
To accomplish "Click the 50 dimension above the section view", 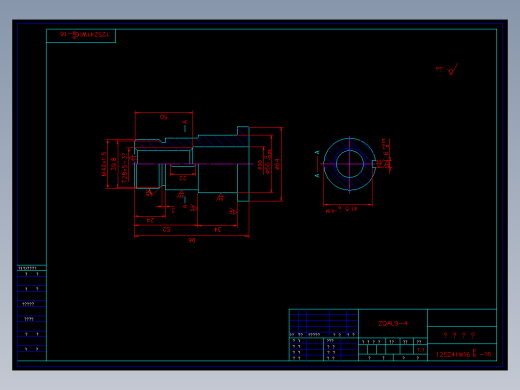I will (x=163, y=117).
